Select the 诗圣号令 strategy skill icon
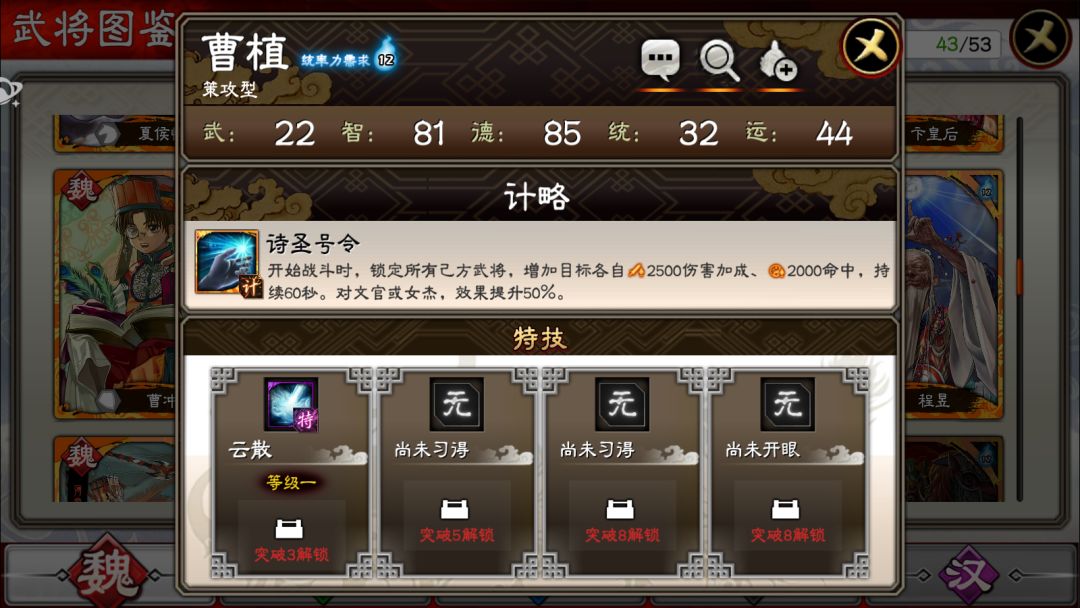This screenshot has width=1080, height=608. [227, 263]
